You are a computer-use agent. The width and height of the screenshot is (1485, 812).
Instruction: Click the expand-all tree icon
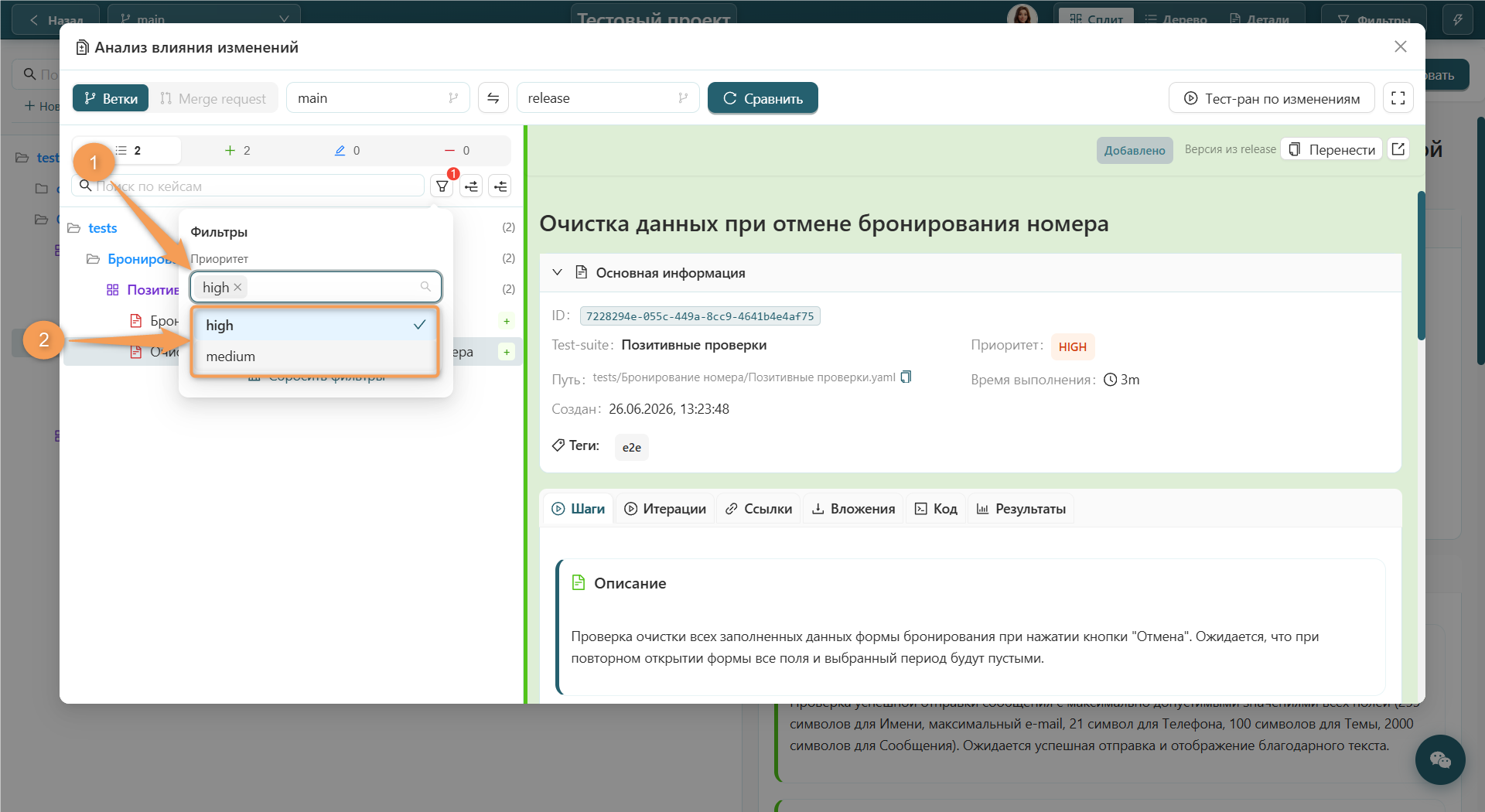tap(472, 186)
